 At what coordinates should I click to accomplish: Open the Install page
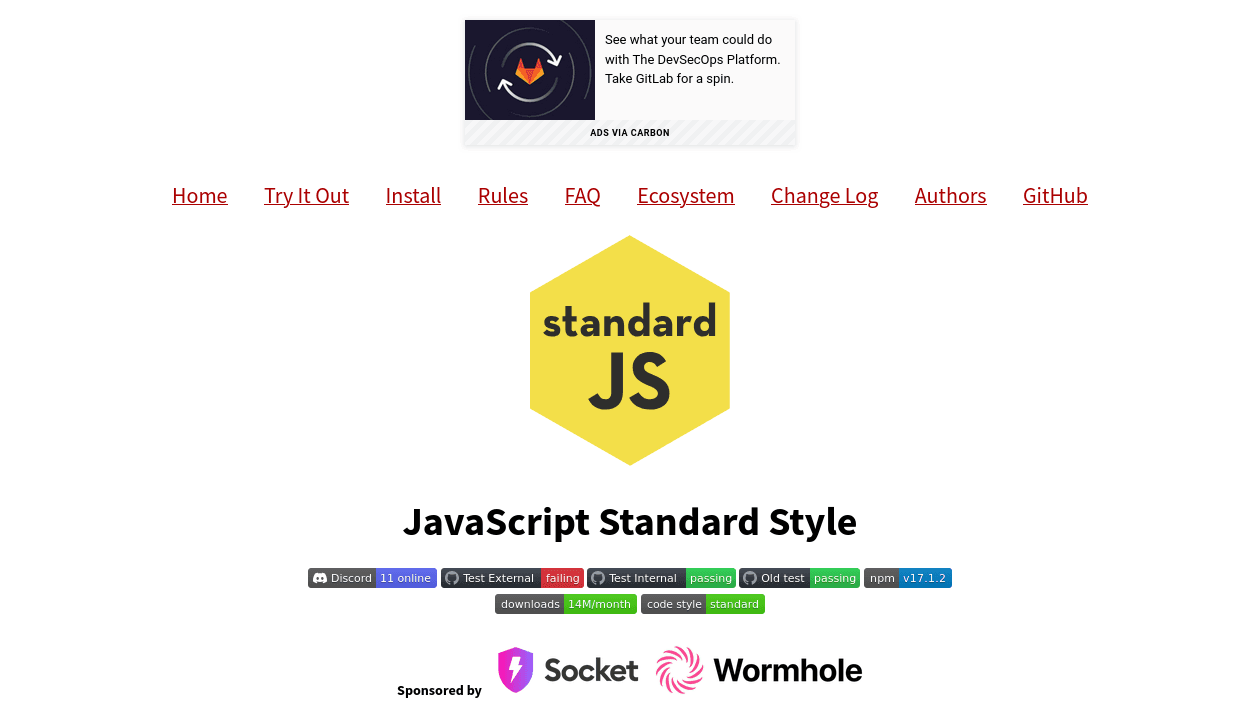tap(413, 196)
